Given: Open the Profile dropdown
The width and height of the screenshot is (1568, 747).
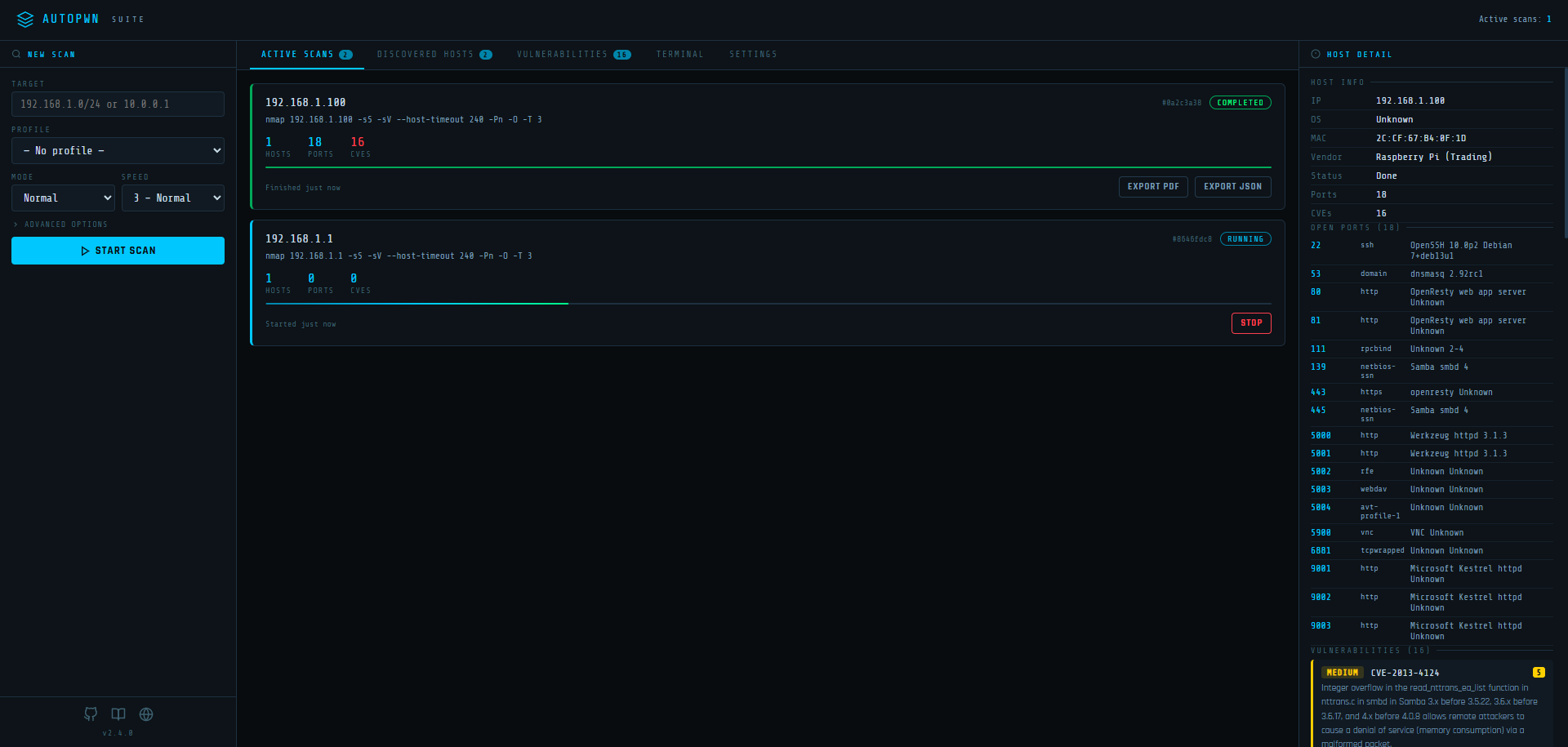Looking at the screenshot, I should point(118,150).
